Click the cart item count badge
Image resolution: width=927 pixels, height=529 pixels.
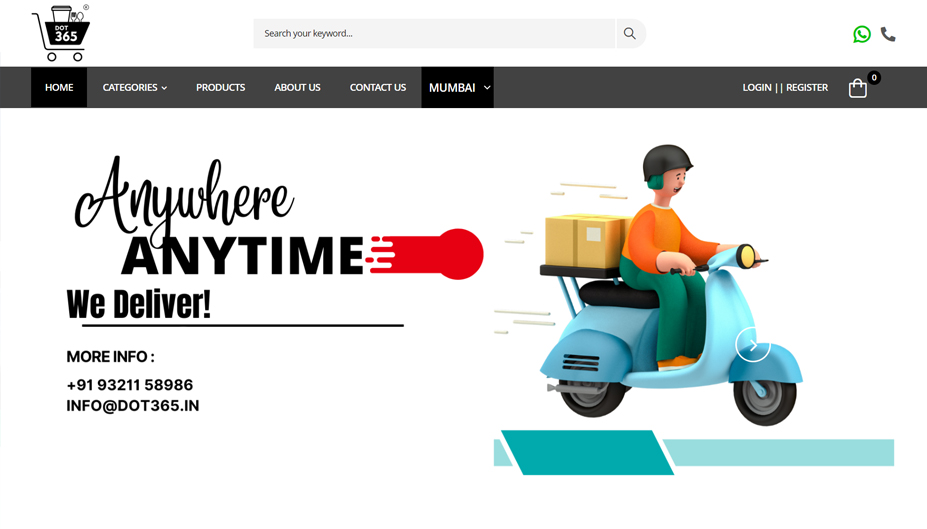[x=874, y=77]
